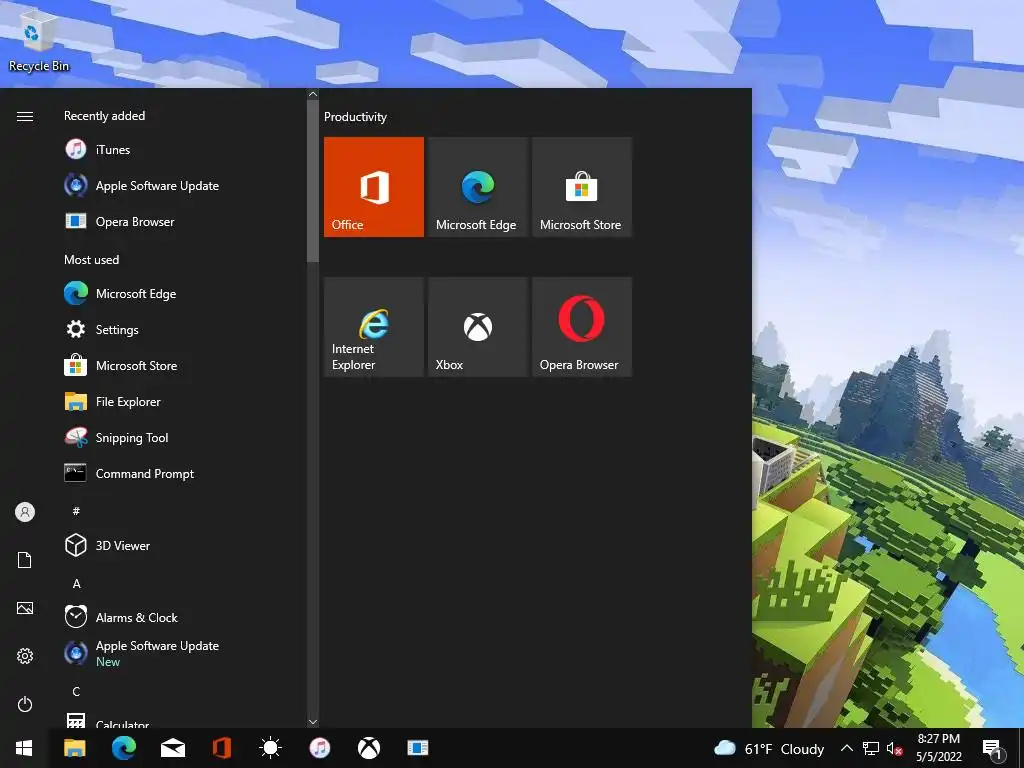This screenshot has width=1024, height=768.
Task: Expand Start menu hamburger navigation
Action: click(x=25, y=116)
